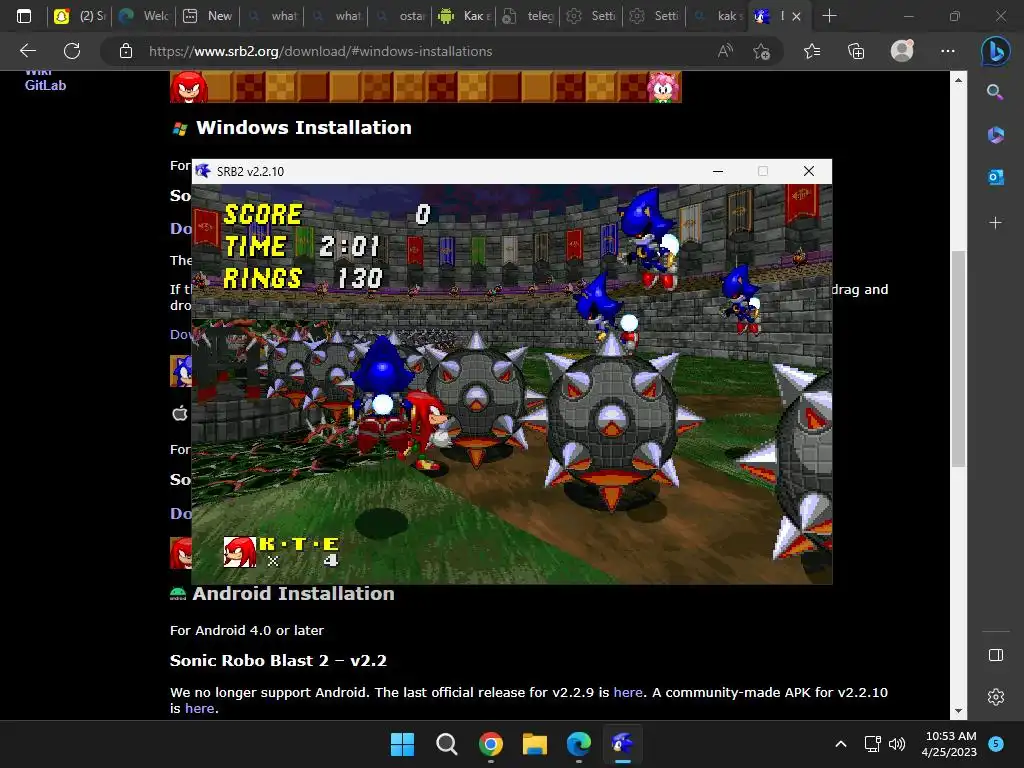This screenshot has height=768, width=1024.
Task: Switch to SRB2 game in the taskbar
Action: 622,744
